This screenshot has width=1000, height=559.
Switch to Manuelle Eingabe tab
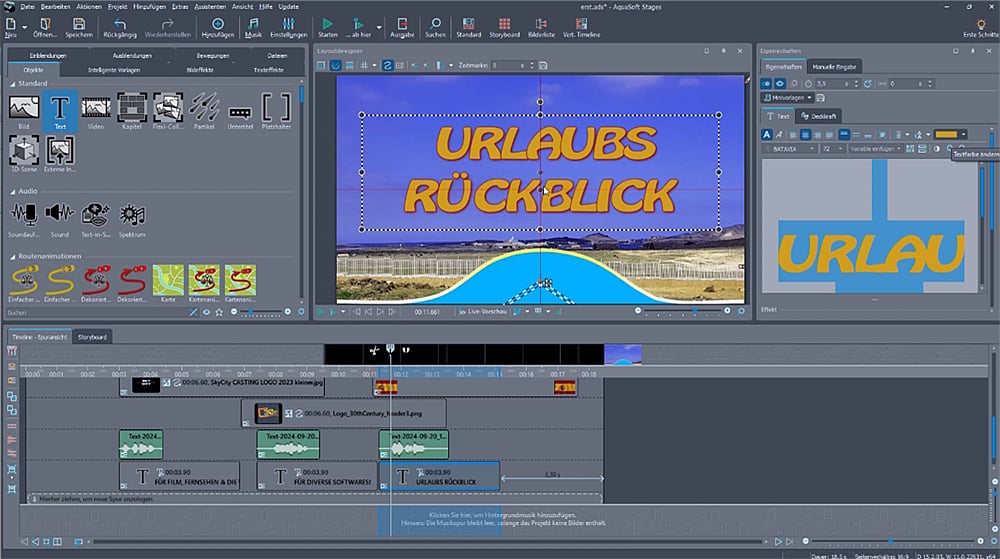[x=833, y=66]
